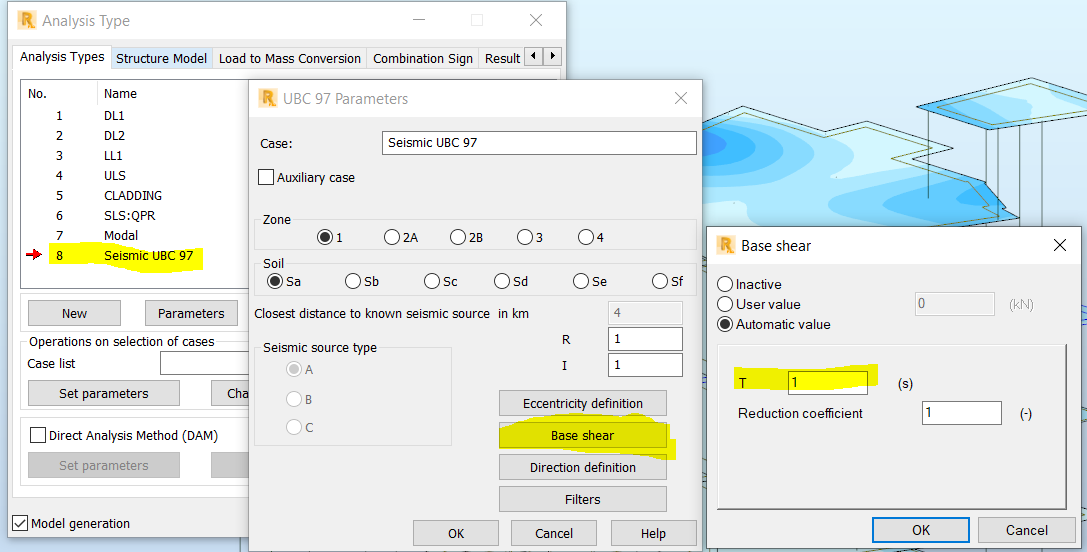The height and width of the screenshot is (552, 1087).
Task: Select Automatic value for base shear
Action: [724, 324]
